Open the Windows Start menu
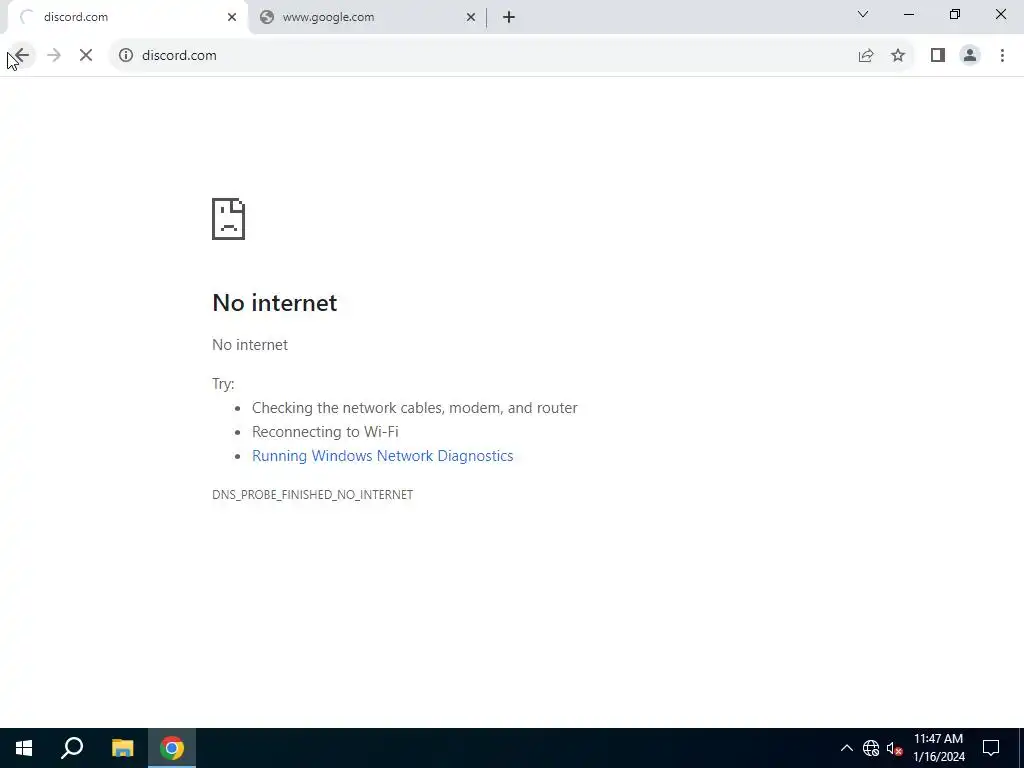This screenshot has width=1024, height=768. click(24, 748)
